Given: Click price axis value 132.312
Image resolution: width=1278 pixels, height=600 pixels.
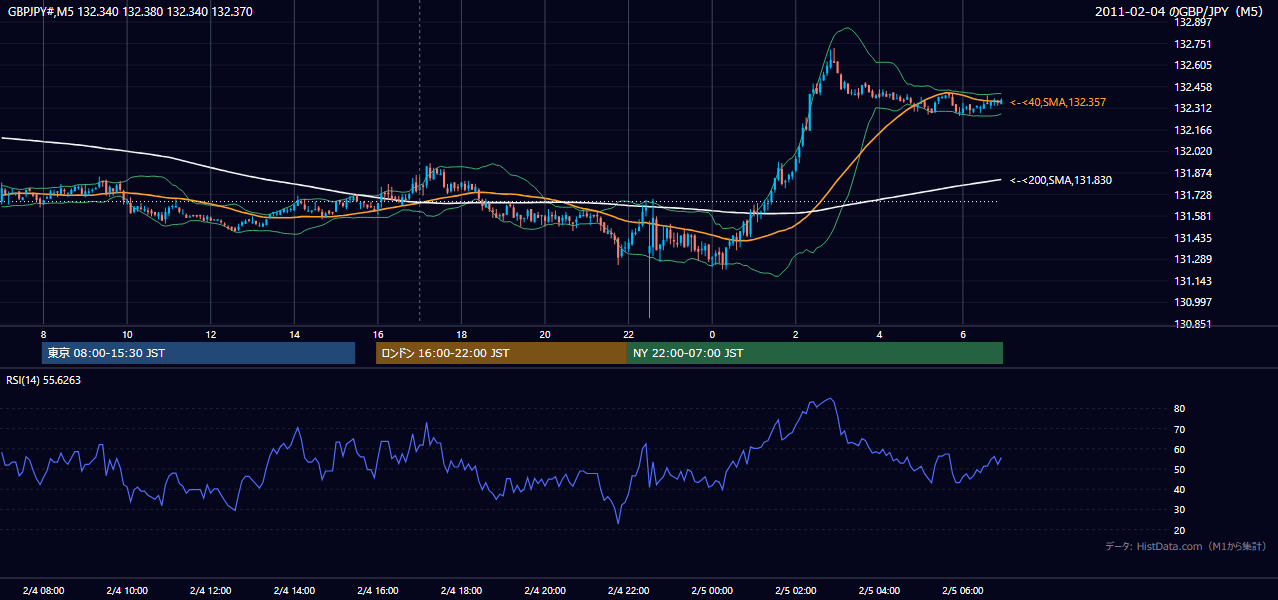Looking at the screenshot, I should click(1193, 108).
